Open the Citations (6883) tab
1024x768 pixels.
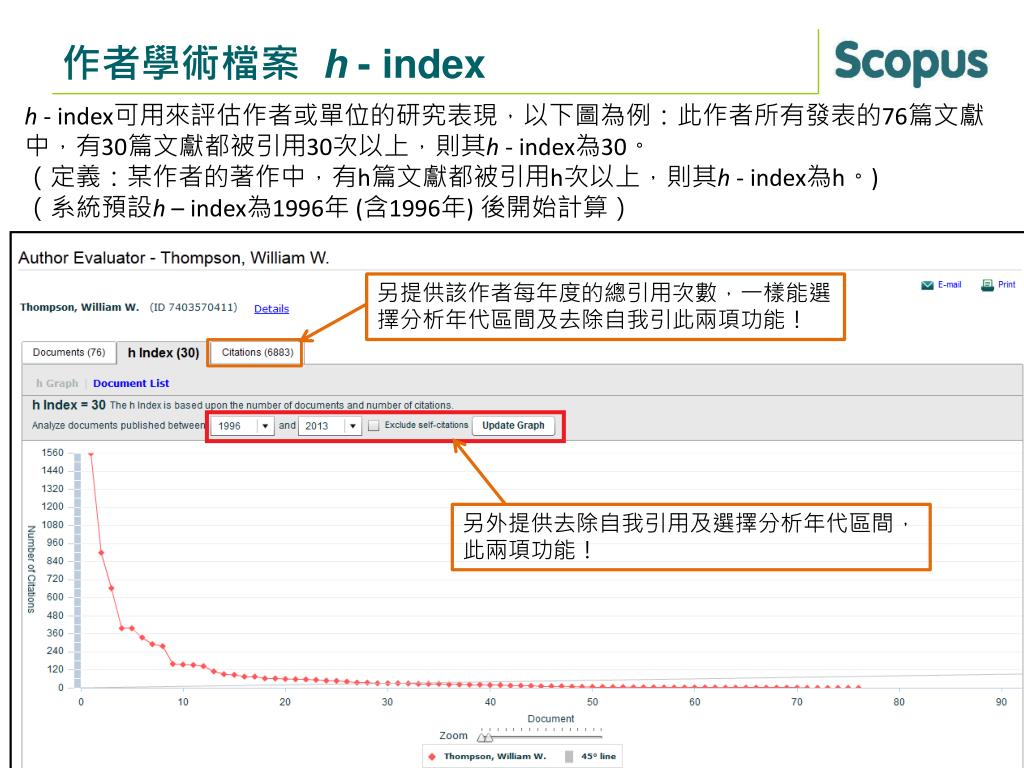pos(257,353)
